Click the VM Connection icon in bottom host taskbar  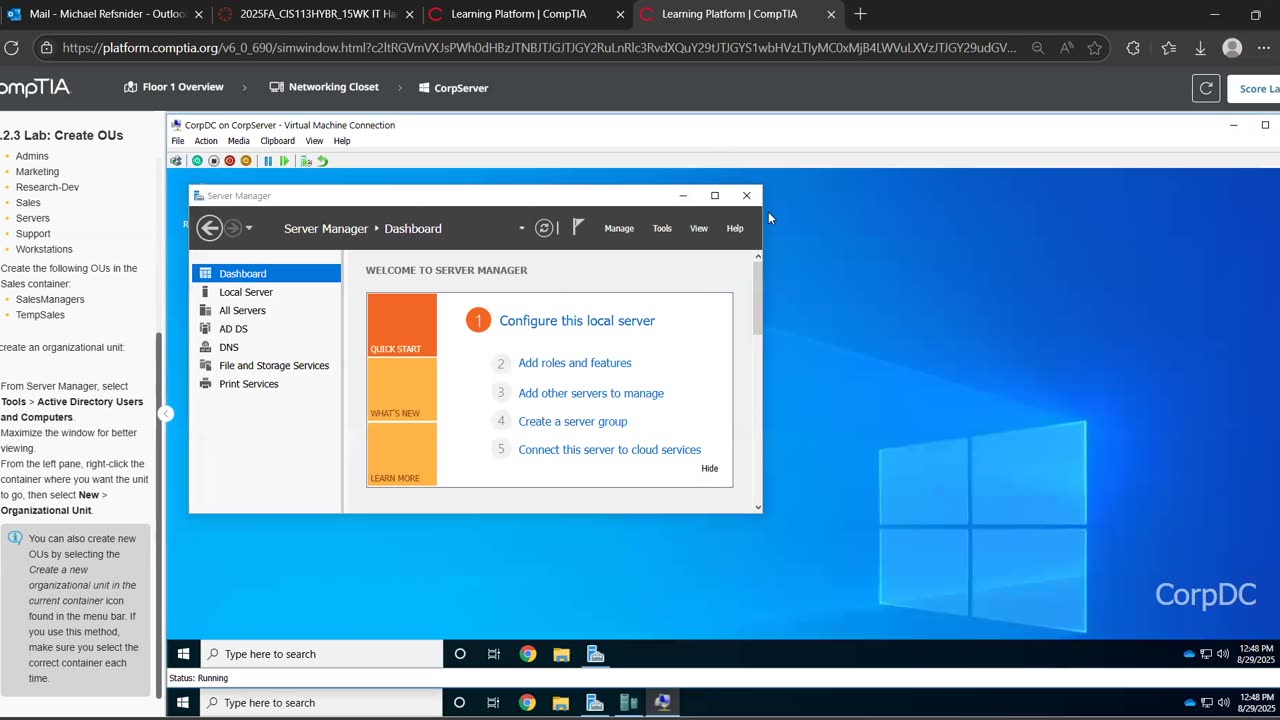662,703
